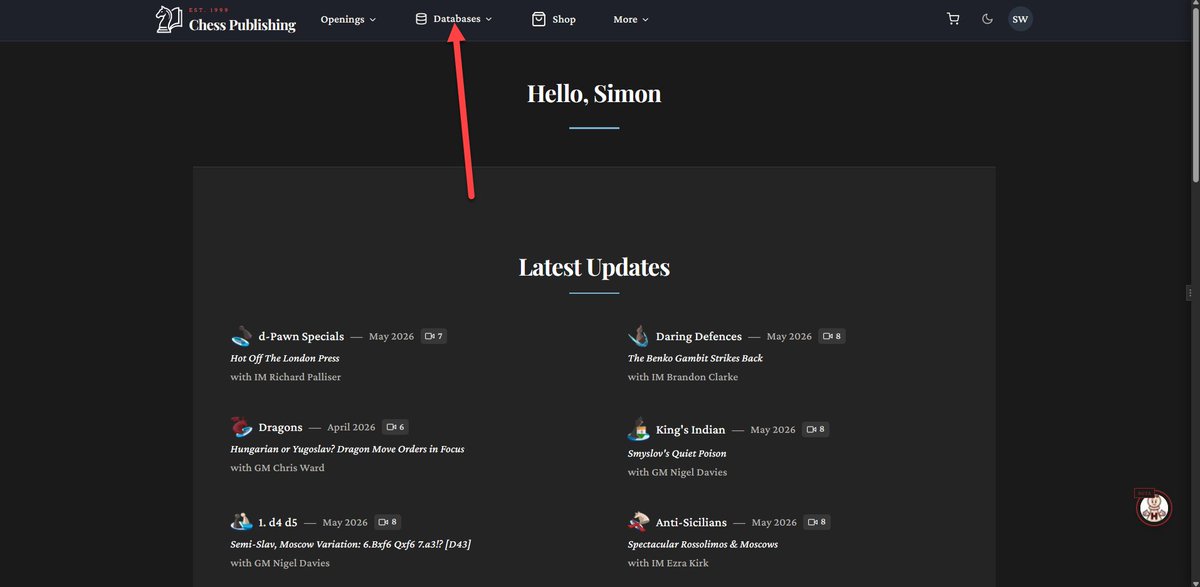Image resolution: width=1200 pixels, height=587 pixels.
Task: Click the video count badge for Daring Defences
Action: pyautogui.click(x=832, y=336)
